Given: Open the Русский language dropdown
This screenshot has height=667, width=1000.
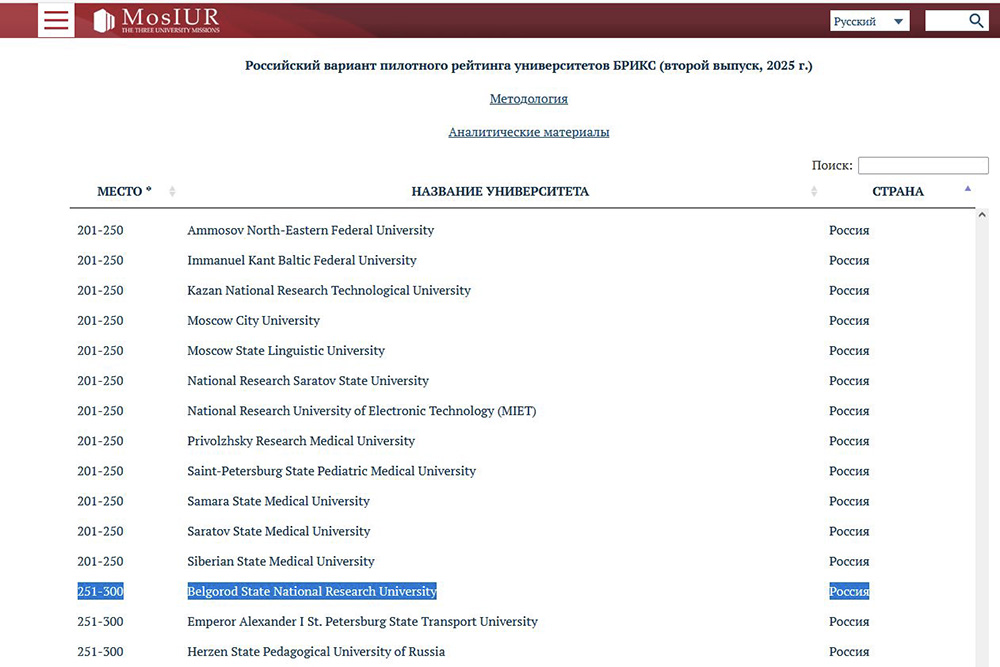Looking at the screenshot, I should (x=869, y=21).
